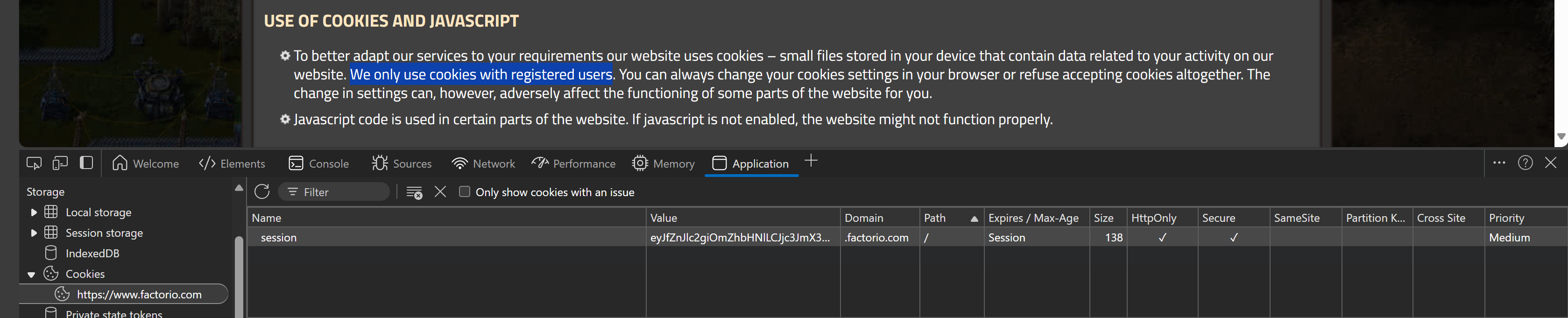Click the .factorio.com domain cell
The width and height of the screenshot is (1568, 318).
coord(880,238)
